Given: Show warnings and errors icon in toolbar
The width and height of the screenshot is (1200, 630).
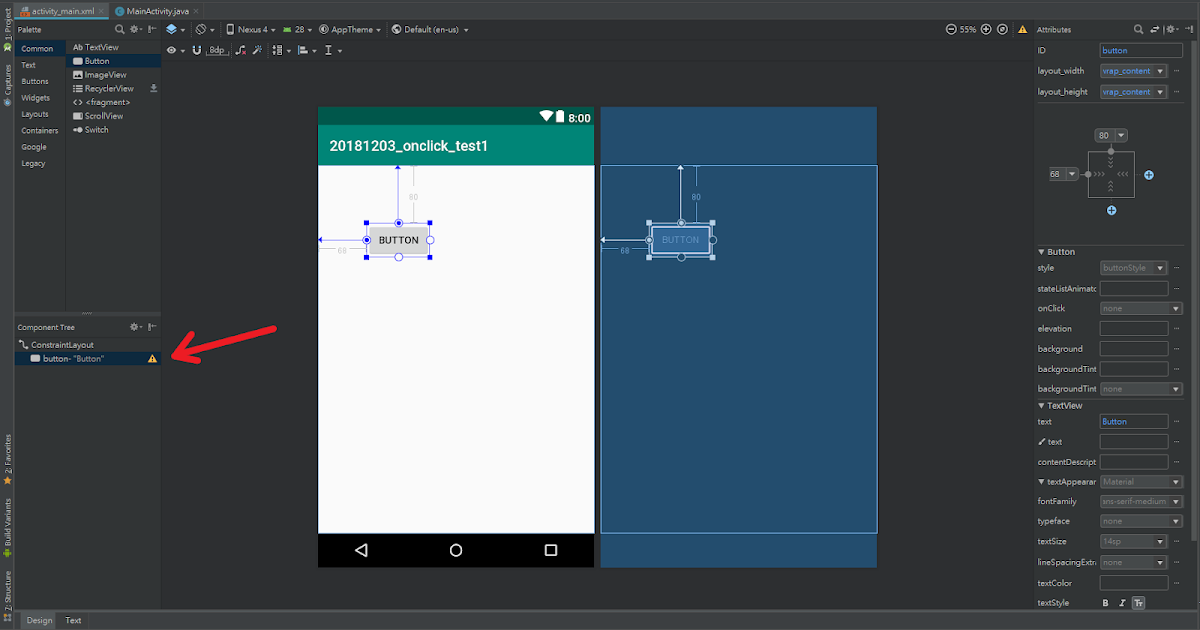Looking at the screenshot, I should (x=1021, y=30).
